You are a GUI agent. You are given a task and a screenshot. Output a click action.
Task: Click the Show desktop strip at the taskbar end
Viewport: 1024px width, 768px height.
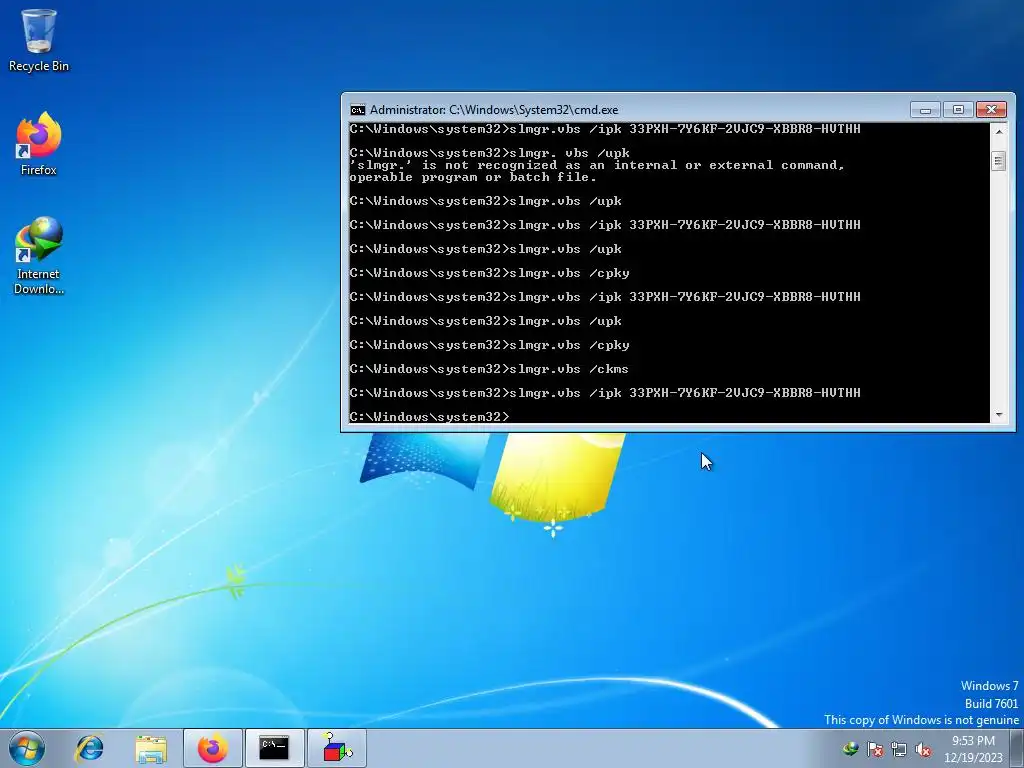pyautogui.click(x=1017, y=748)
